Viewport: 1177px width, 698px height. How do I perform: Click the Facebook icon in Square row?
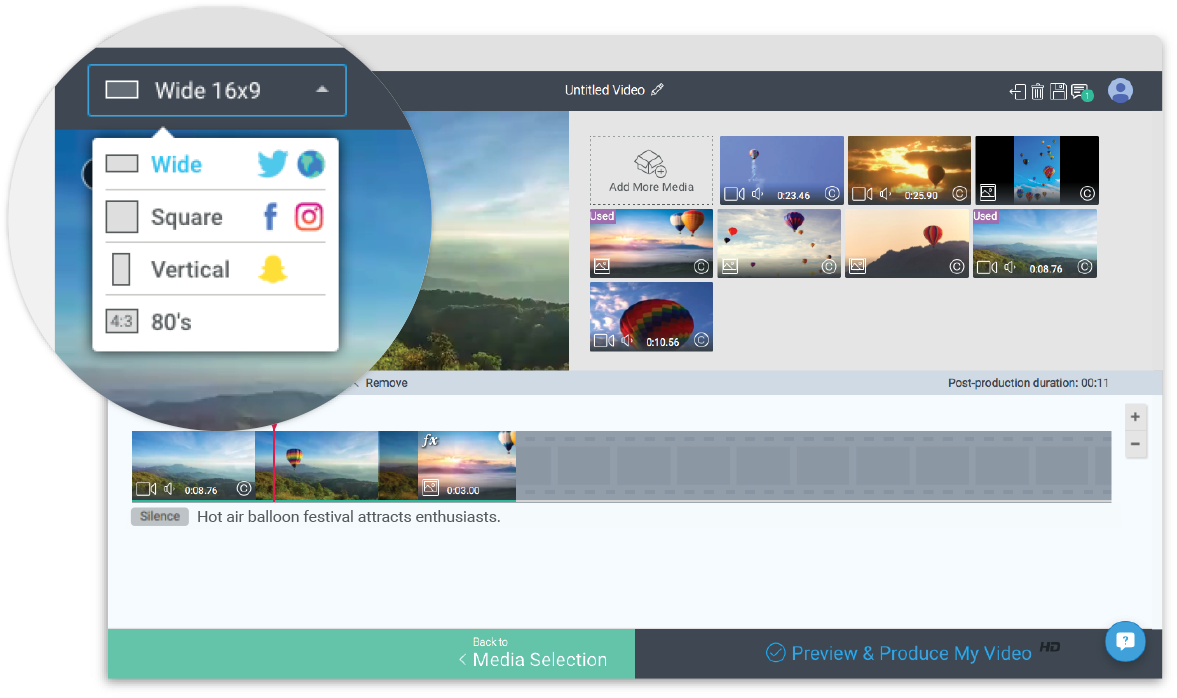click(x=271, y=217)
